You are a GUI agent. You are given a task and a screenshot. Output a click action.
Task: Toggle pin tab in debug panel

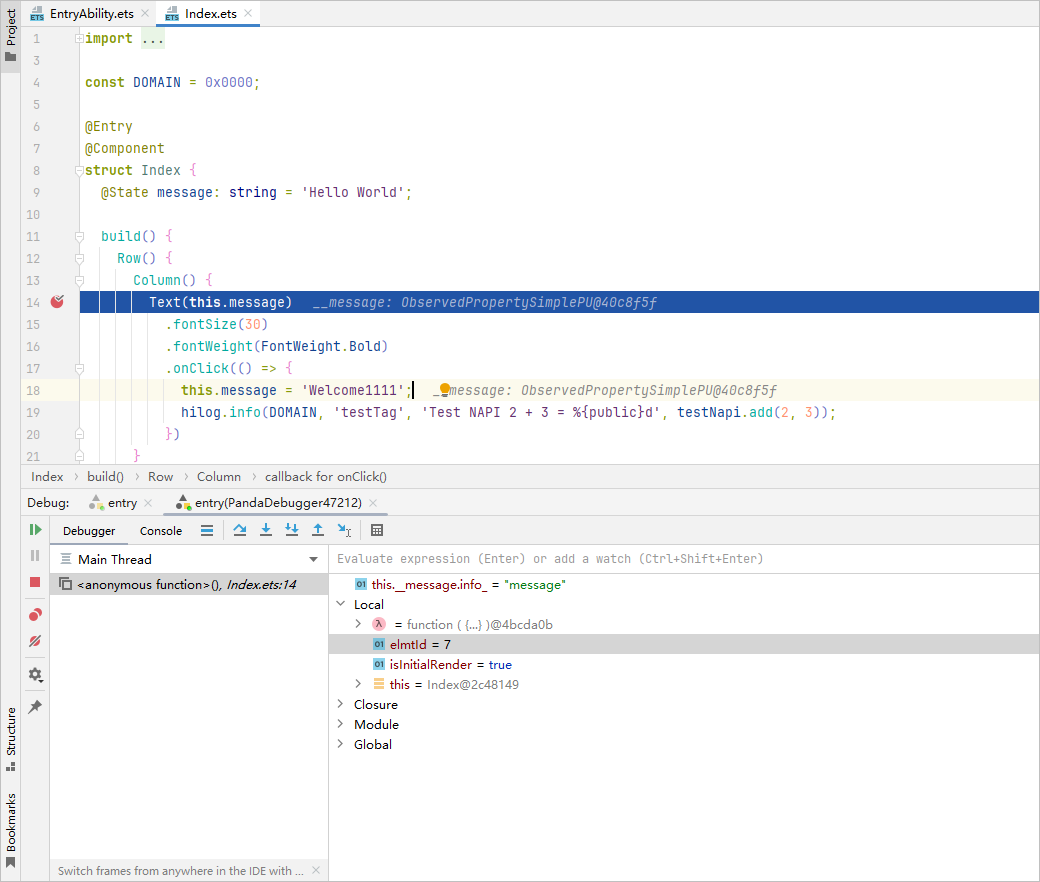point(35,707)
